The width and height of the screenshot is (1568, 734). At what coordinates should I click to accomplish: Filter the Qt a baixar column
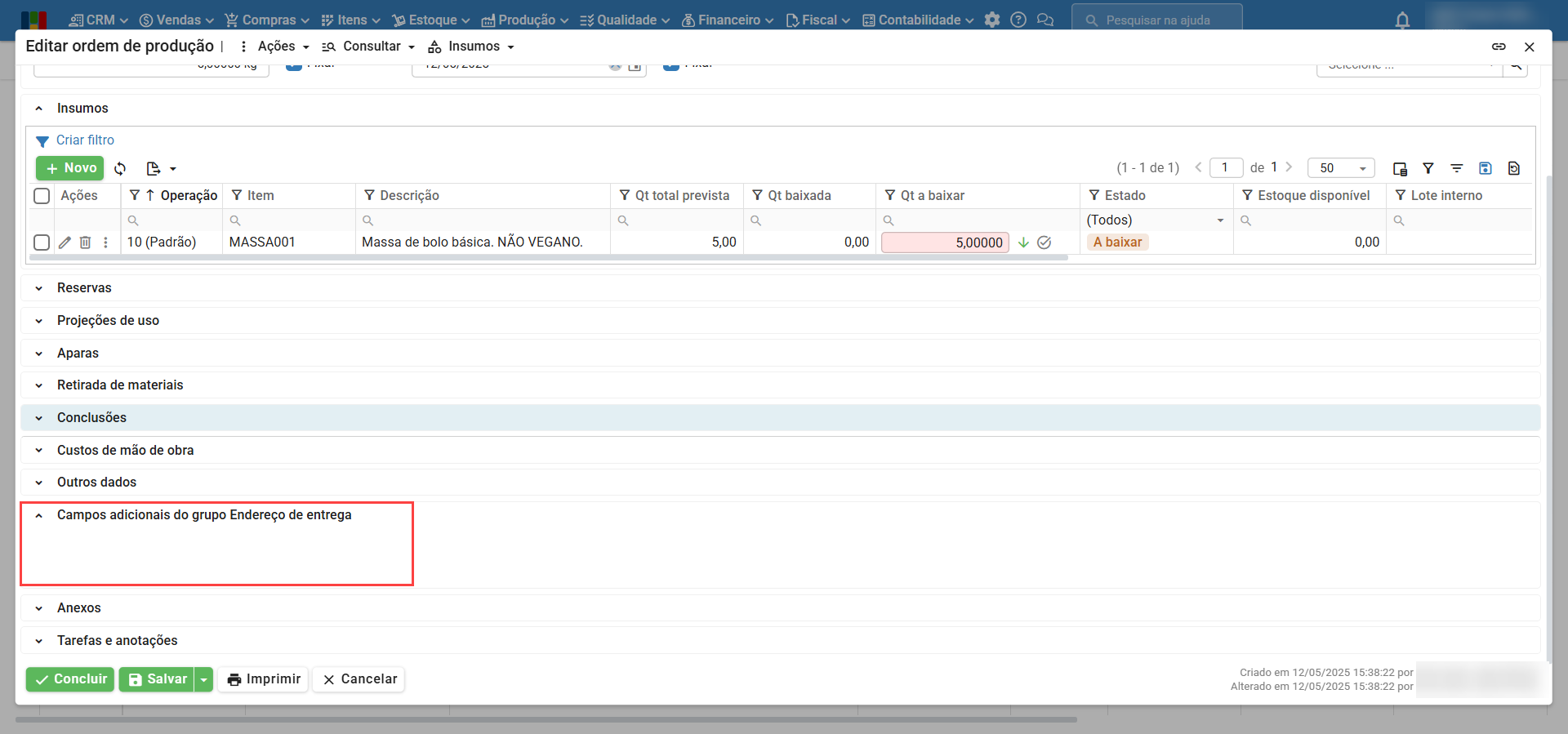(x=890, y=195)
